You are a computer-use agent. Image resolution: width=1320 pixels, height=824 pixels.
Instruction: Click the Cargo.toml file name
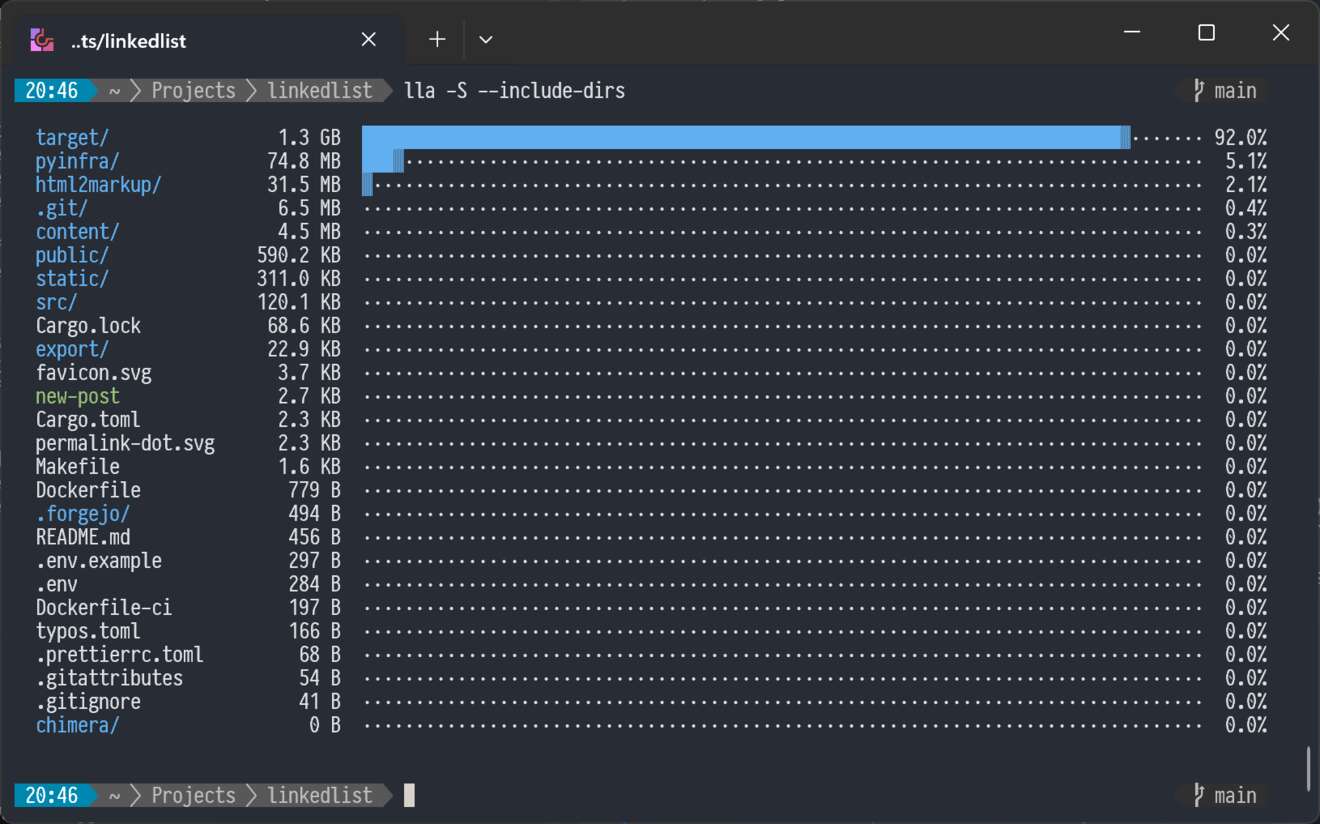pos(88,420)
